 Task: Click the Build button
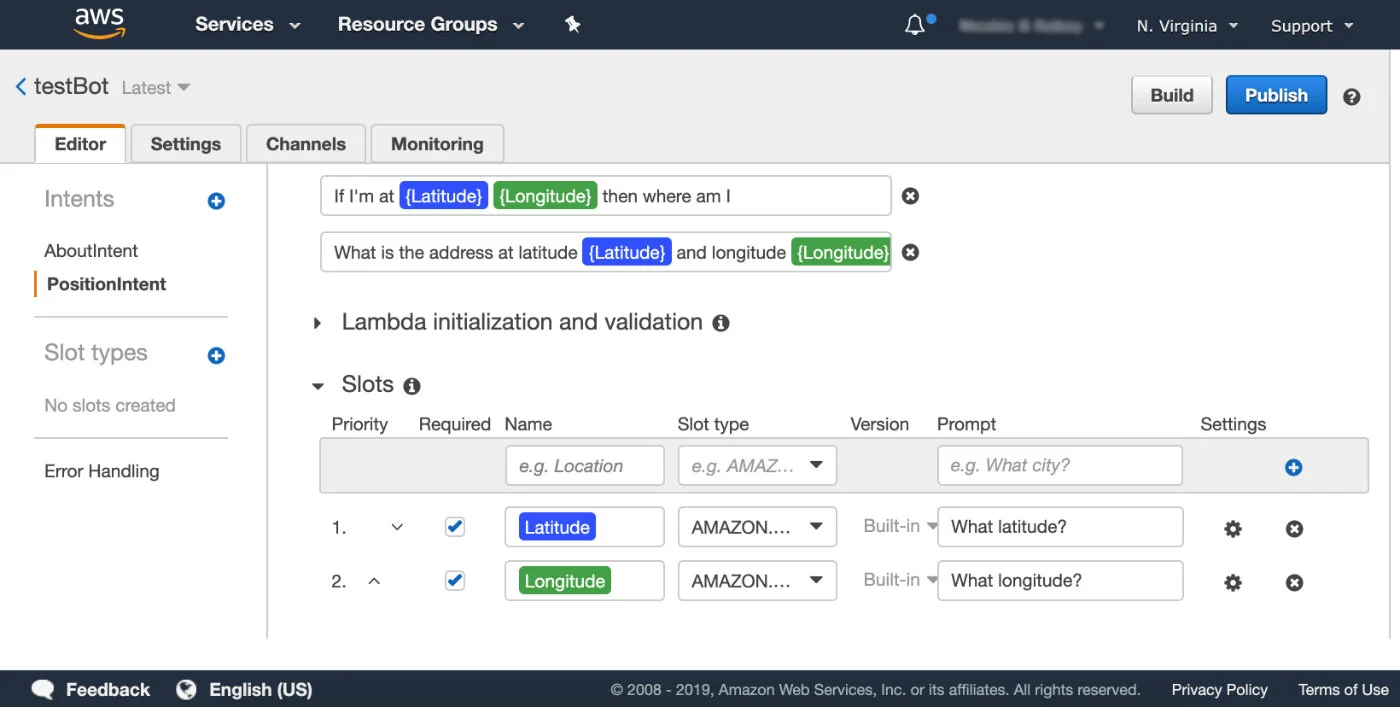point(1171,95)
